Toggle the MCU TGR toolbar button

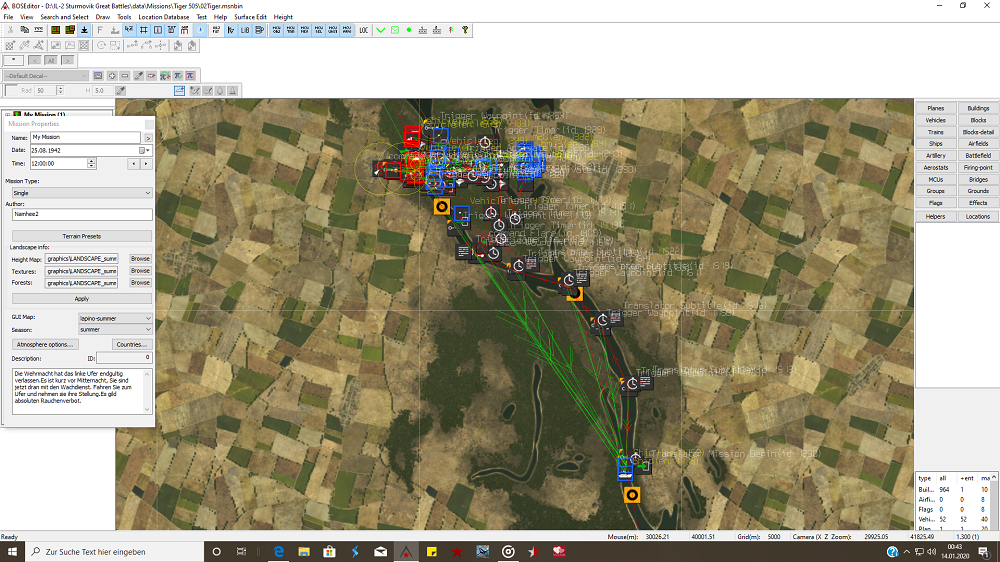pyautogui.click(x=290, y=30)
